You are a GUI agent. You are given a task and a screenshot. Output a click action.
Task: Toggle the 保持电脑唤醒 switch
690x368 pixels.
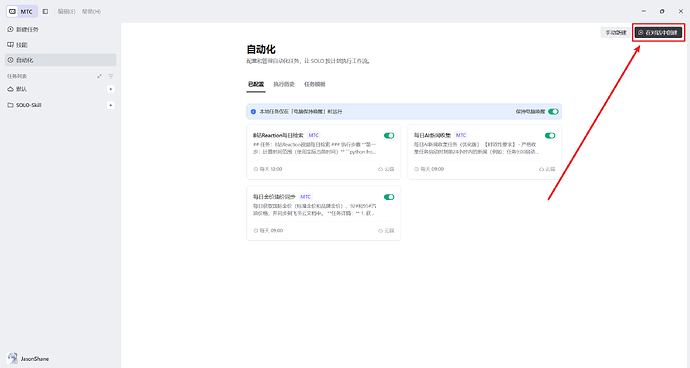553,112
